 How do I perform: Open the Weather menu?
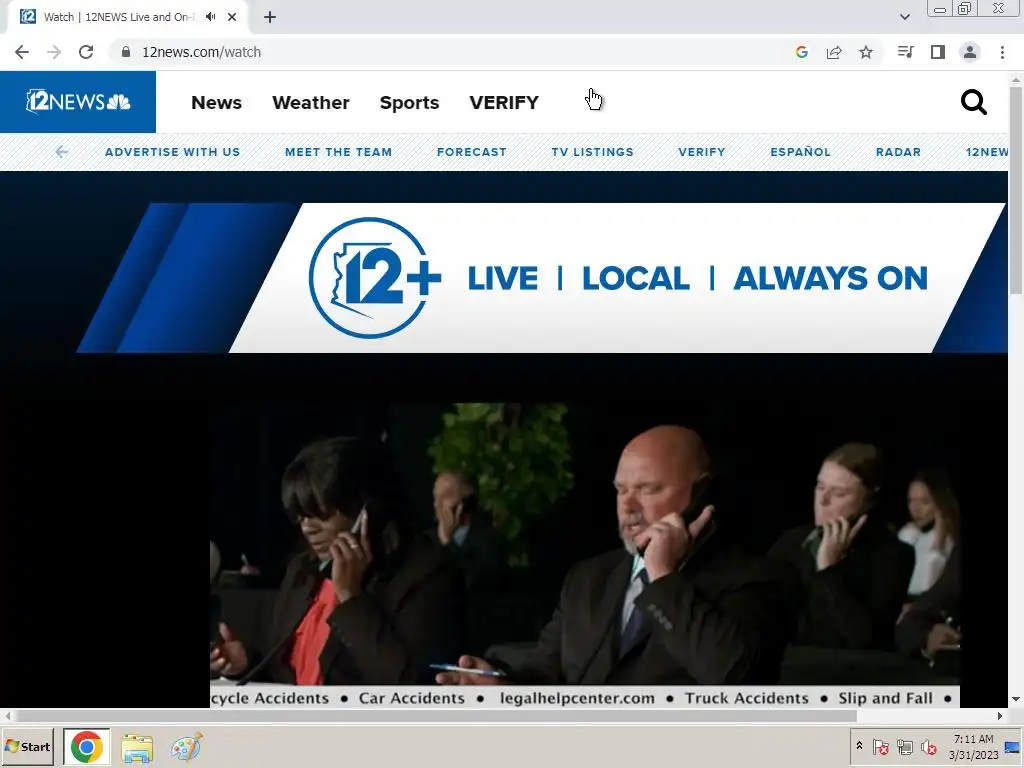pos(311,103)
